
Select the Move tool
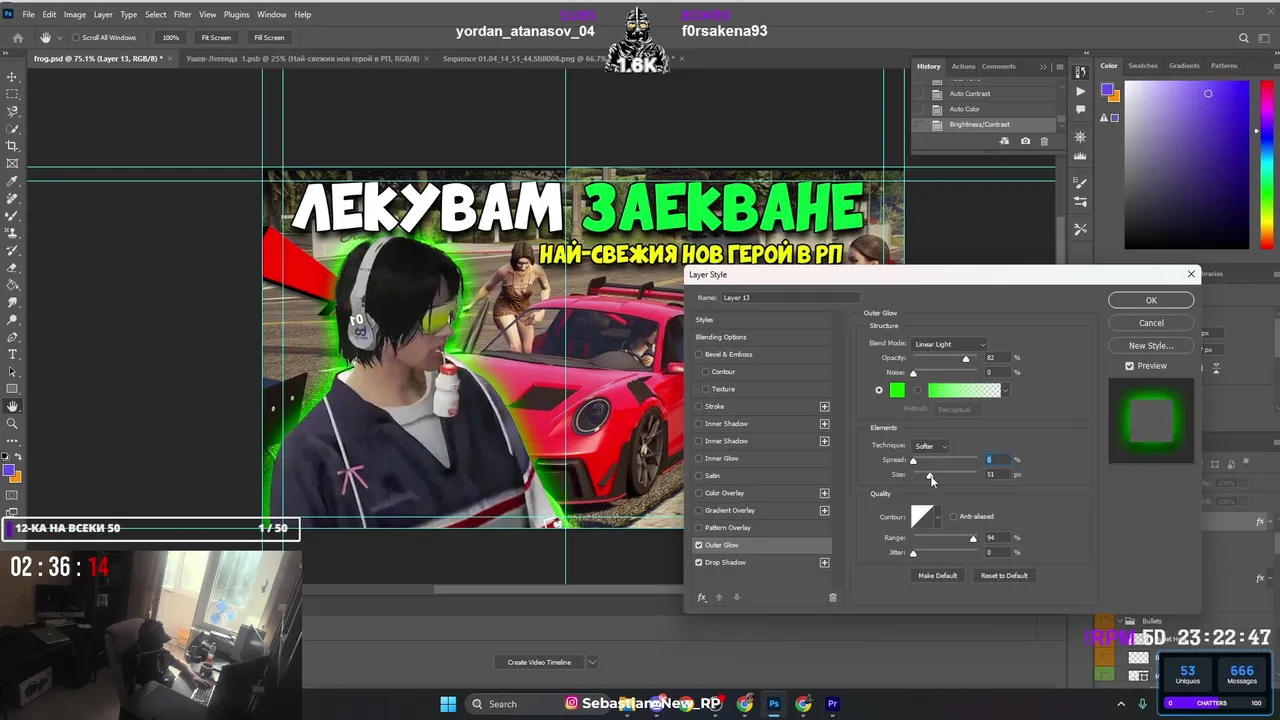[x=12, y=77]
